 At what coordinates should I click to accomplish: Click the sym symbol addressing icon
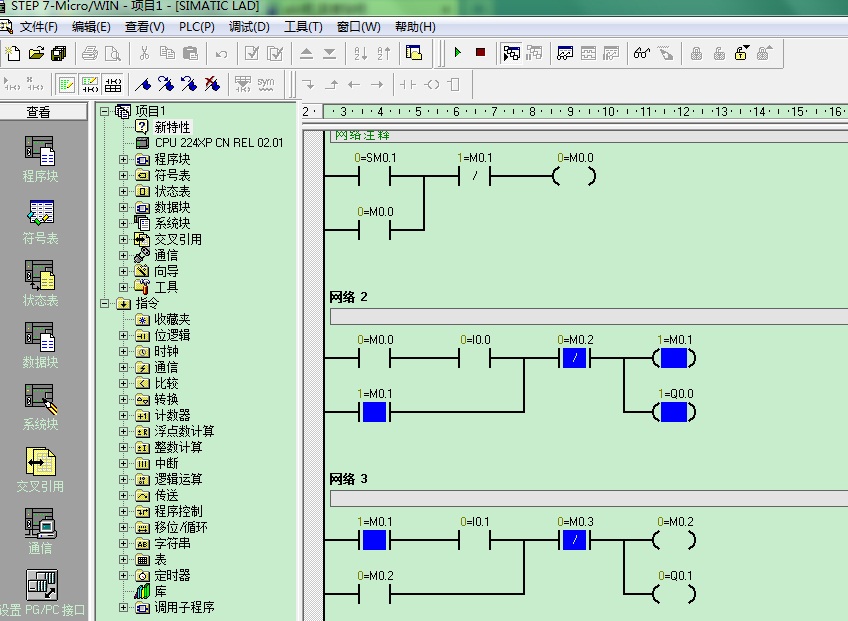[x=266, y=84]
